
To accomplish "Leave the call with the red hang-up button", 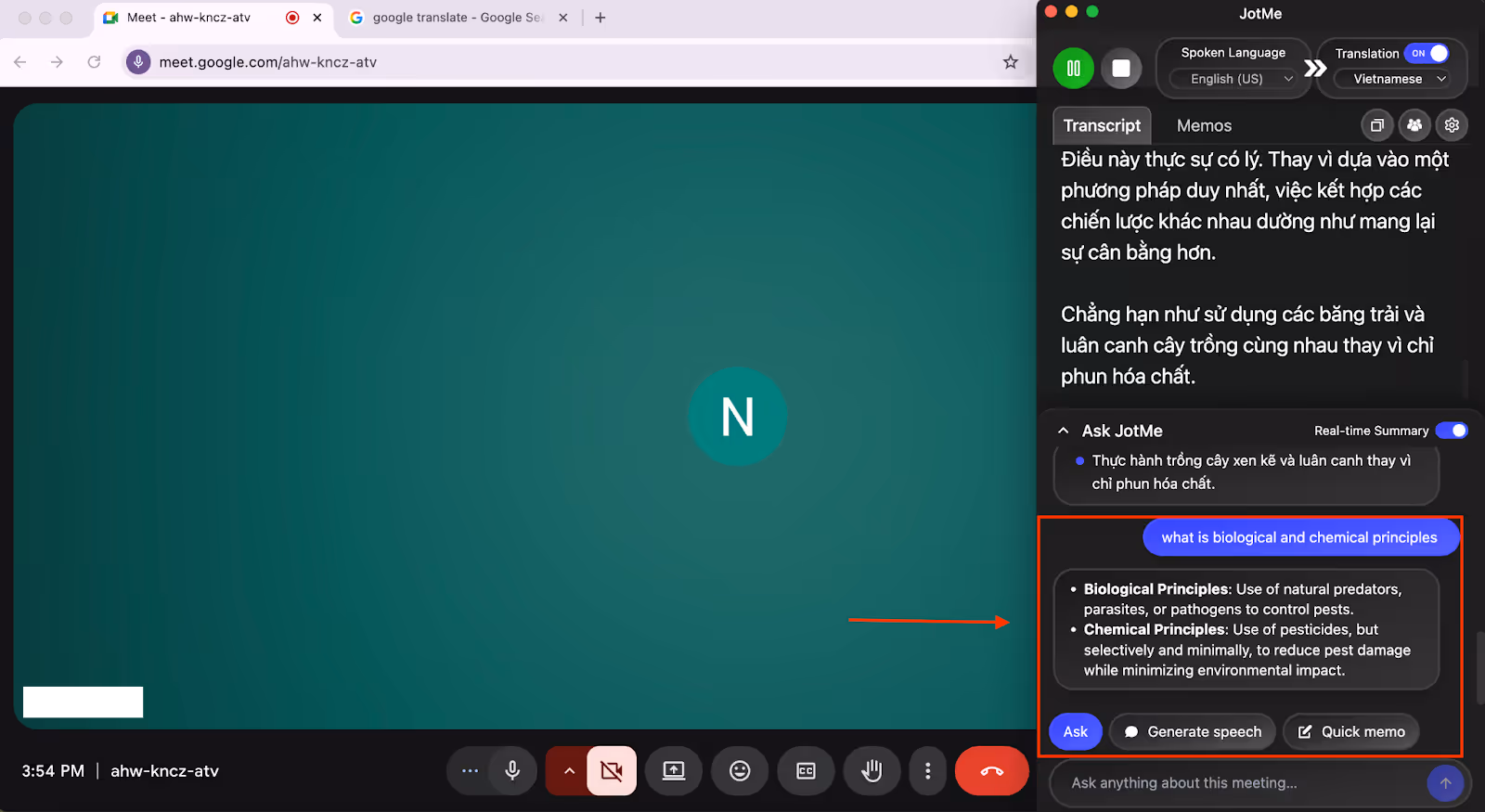I will [x=992, y=771].
